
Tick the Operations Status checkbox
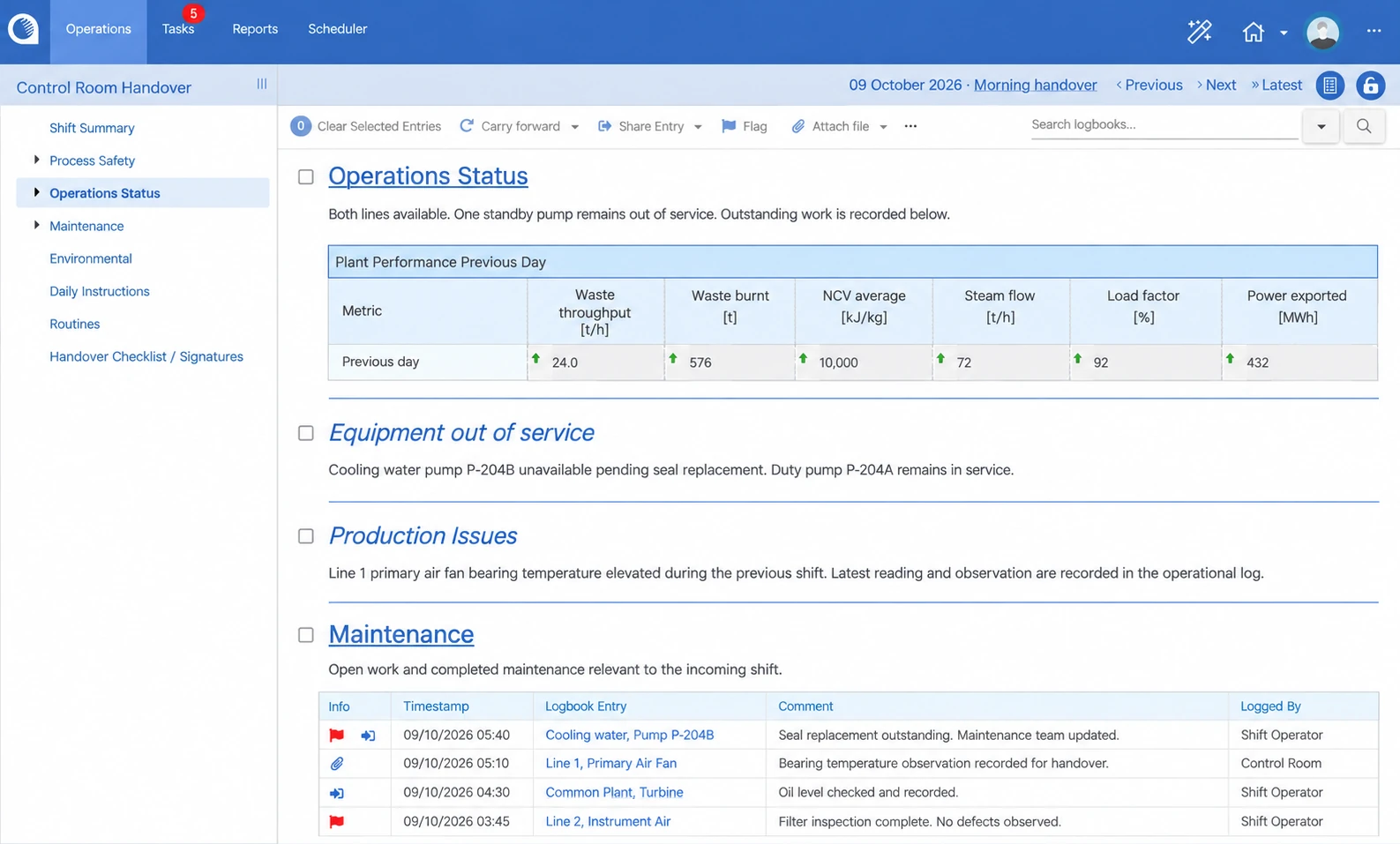pyautogui.click(x=306, y=177)
